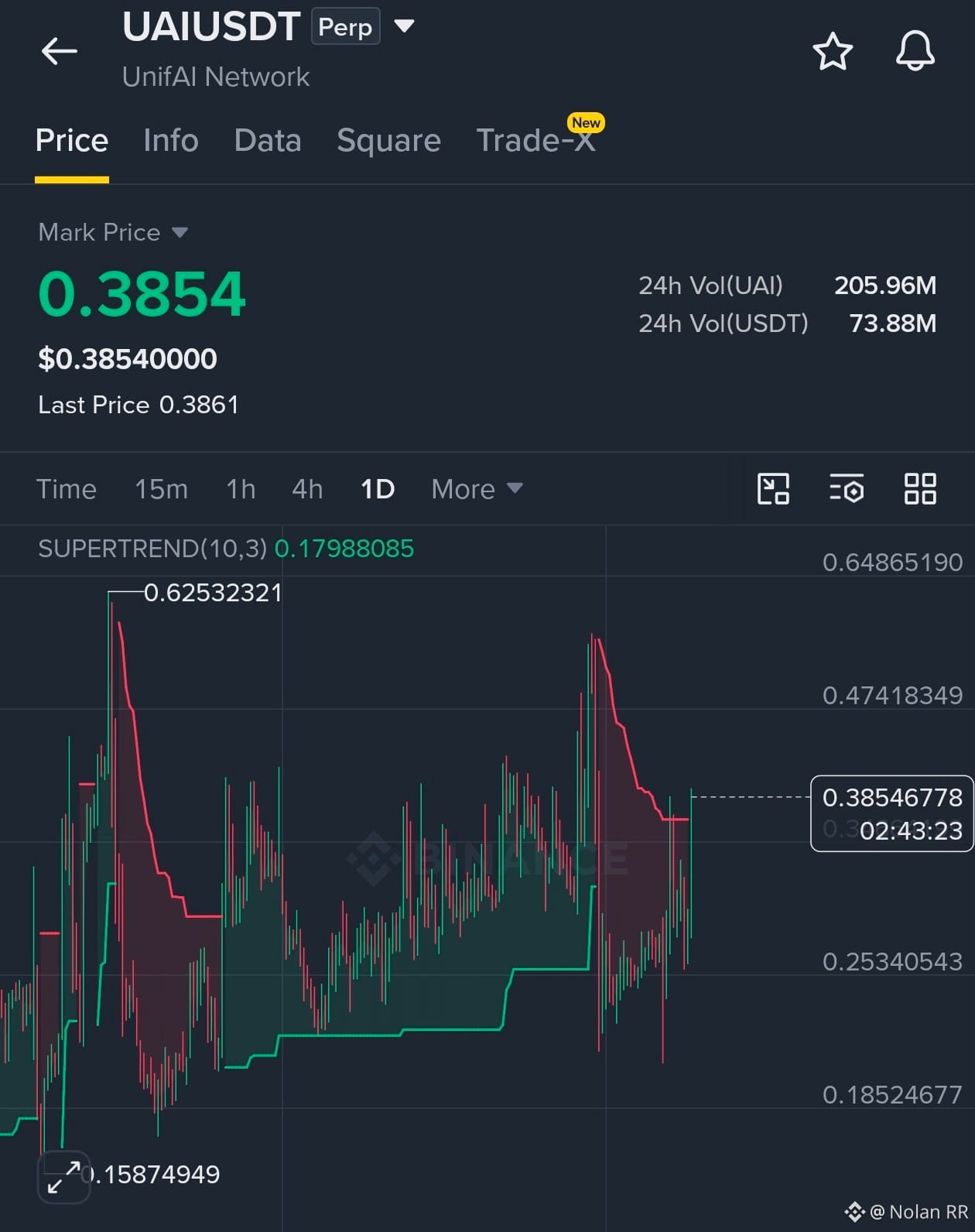975x1232 pixels.
Task: Go back using the left arrow
Action: tap(60, 52)
